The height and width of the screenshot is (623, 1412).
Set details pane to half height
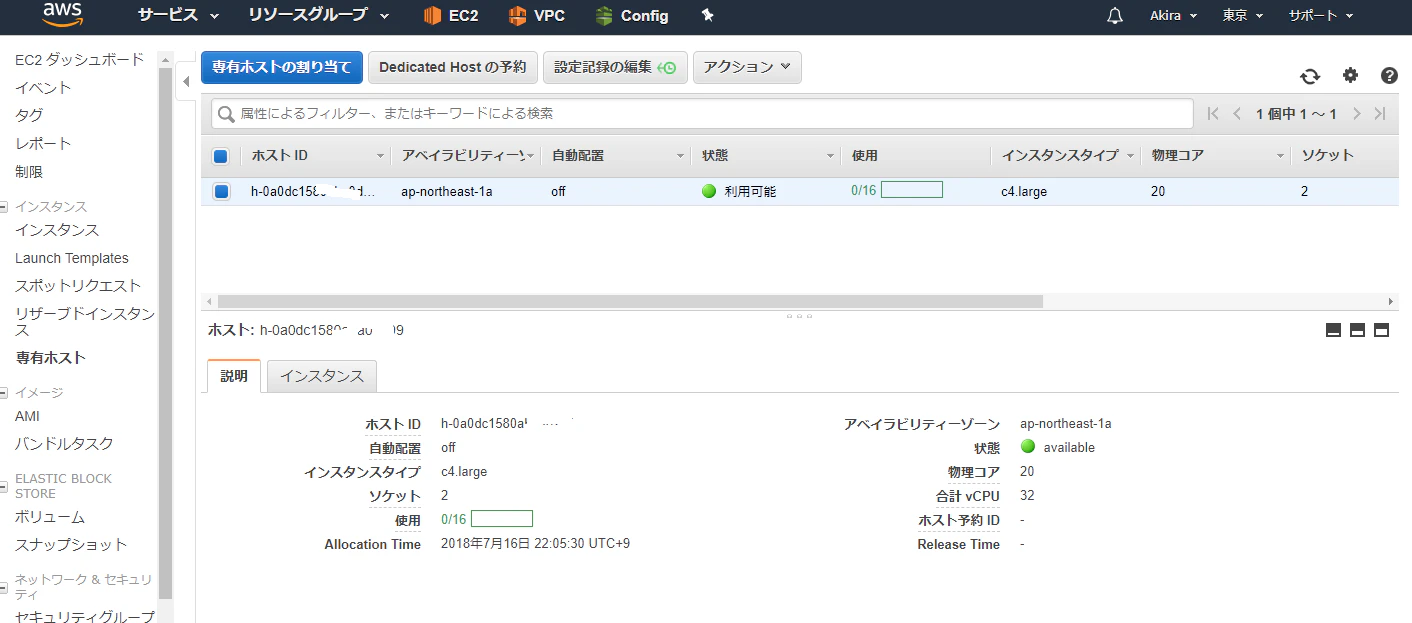click(1357, 330)
